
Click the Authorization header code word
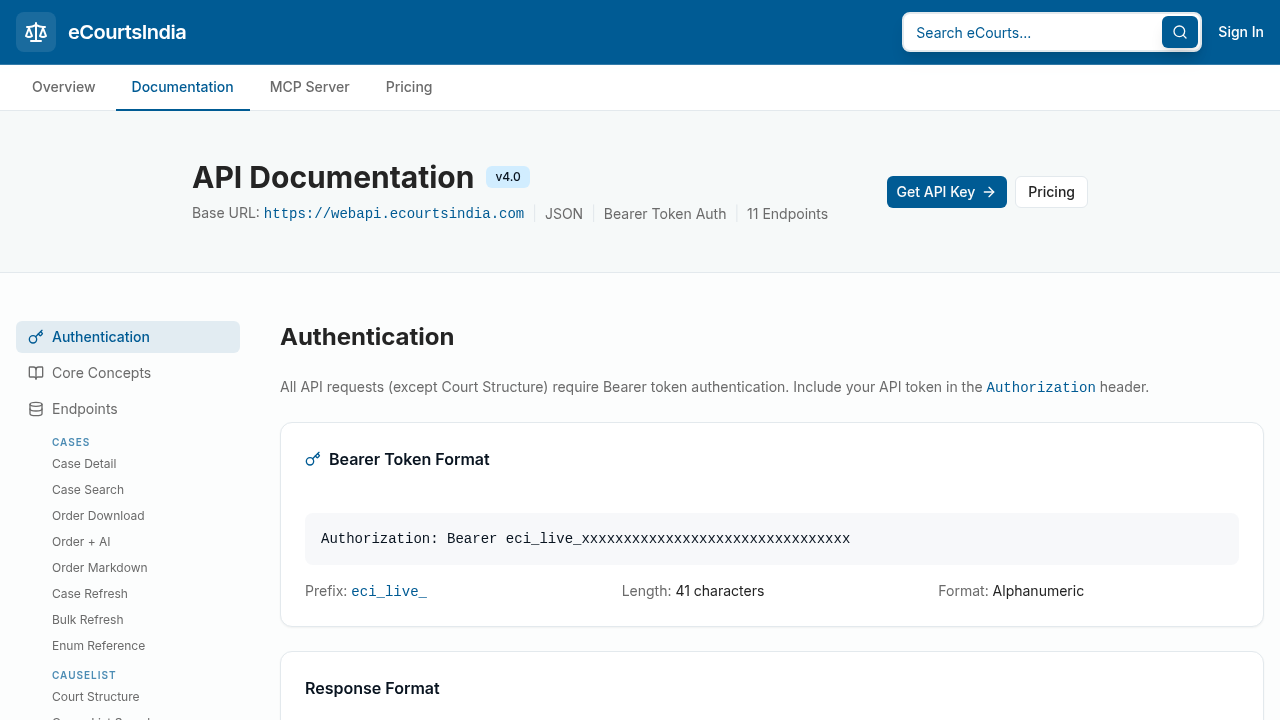tap(1041, 387)
